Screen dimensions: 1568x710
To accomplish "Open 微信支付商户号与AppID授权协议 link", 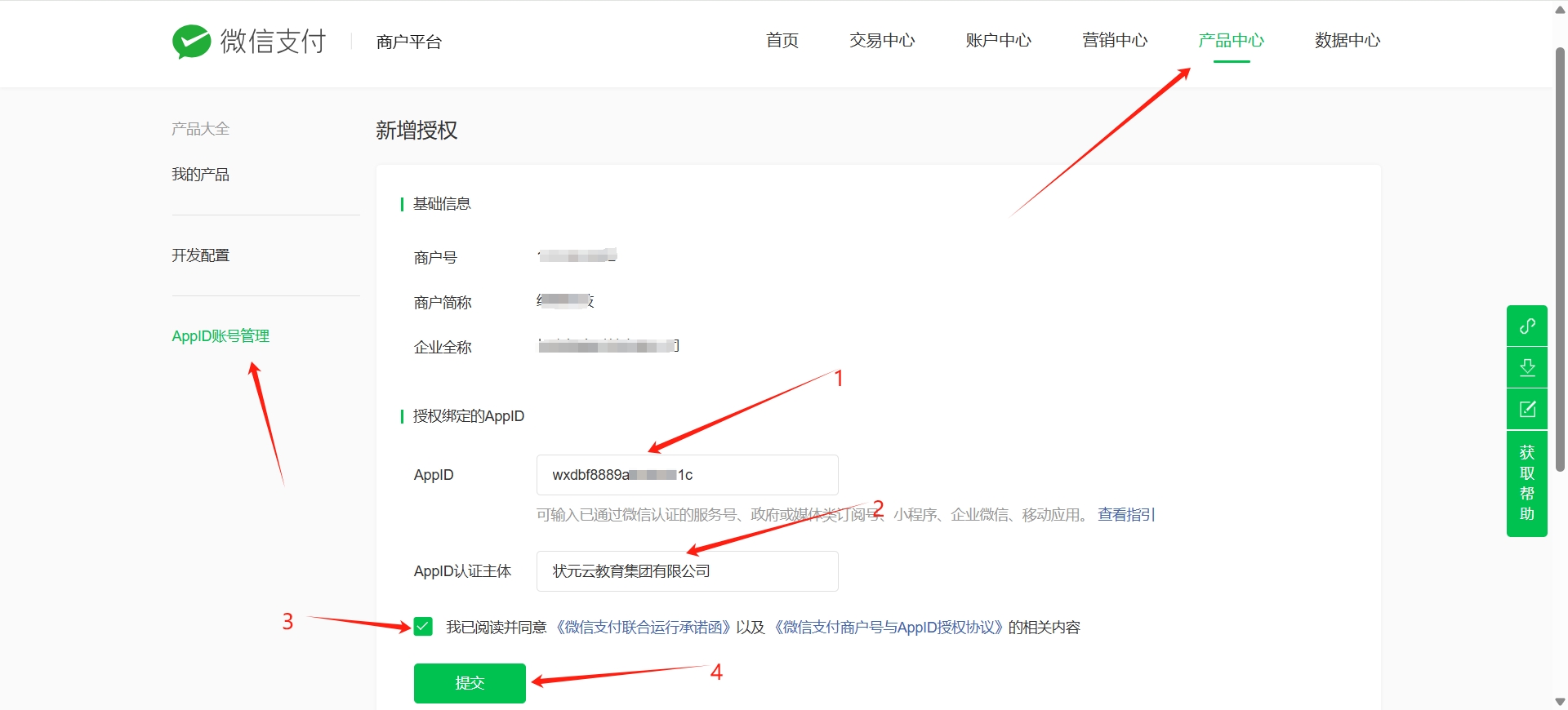I will point(888,628).
